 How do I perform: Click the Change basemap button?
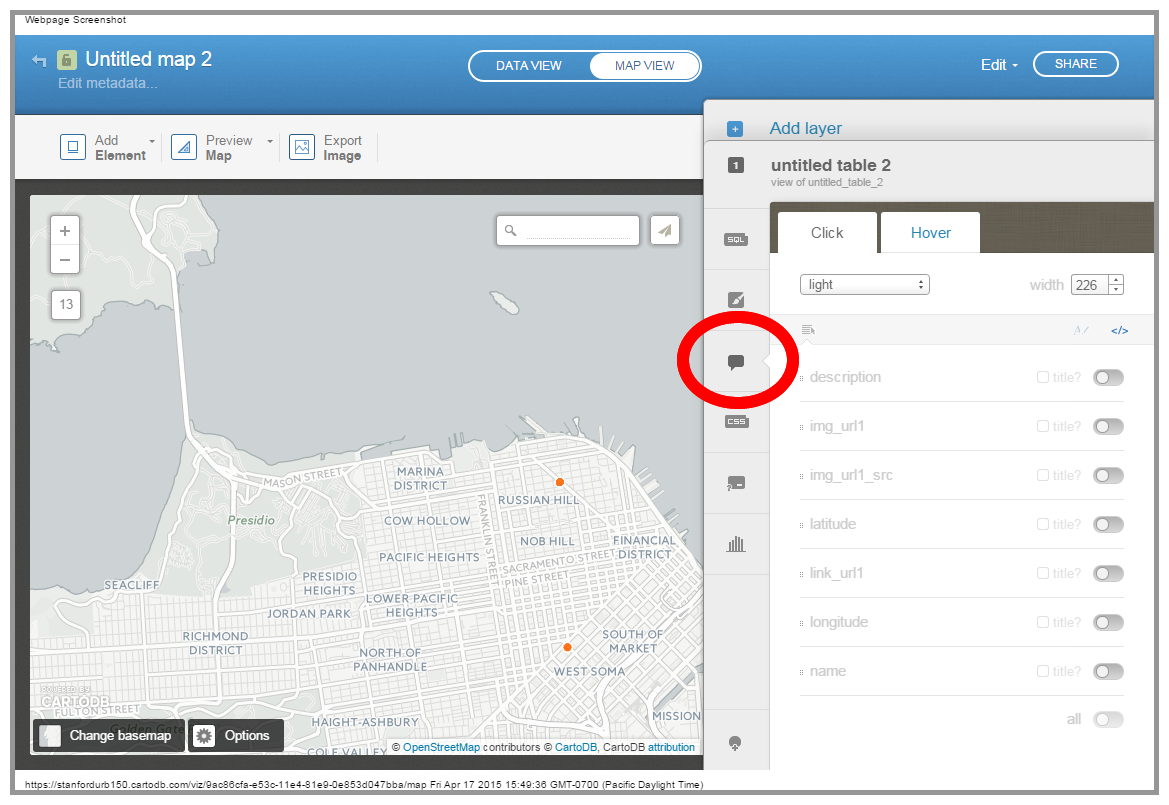coord(108,736)
